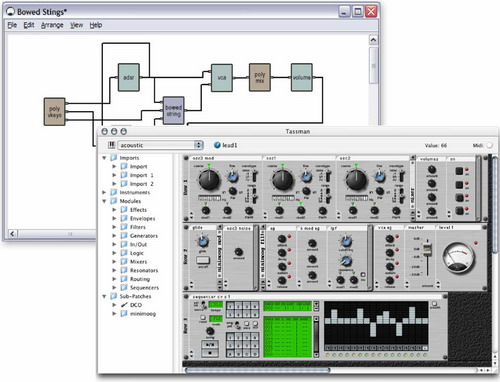Click the lead1 globe icon

click(x=217, y=145)
